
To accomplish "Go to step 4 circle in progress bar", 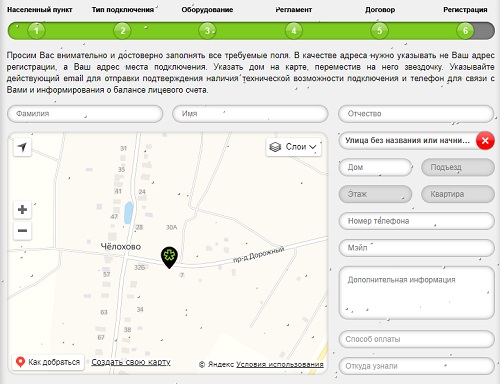I will [294, 31].
